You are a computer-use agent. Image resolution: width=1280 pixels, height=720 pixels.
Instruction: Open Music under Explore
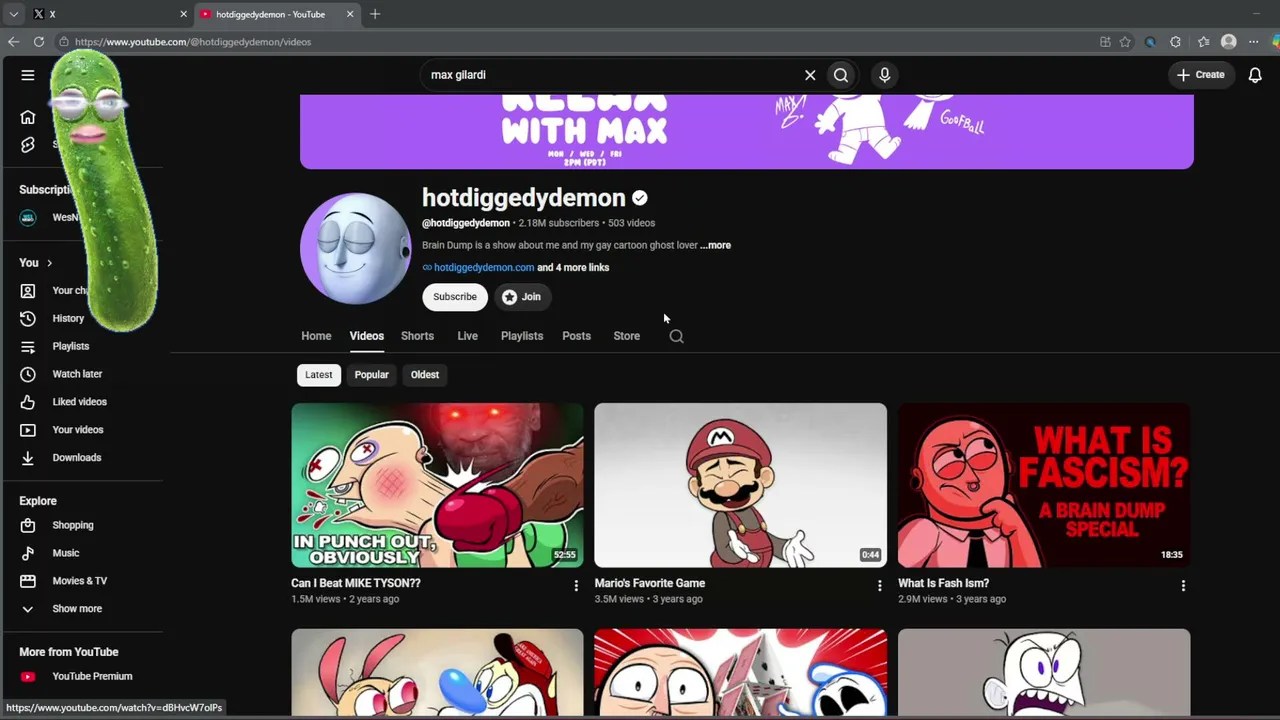click(65, 553)
